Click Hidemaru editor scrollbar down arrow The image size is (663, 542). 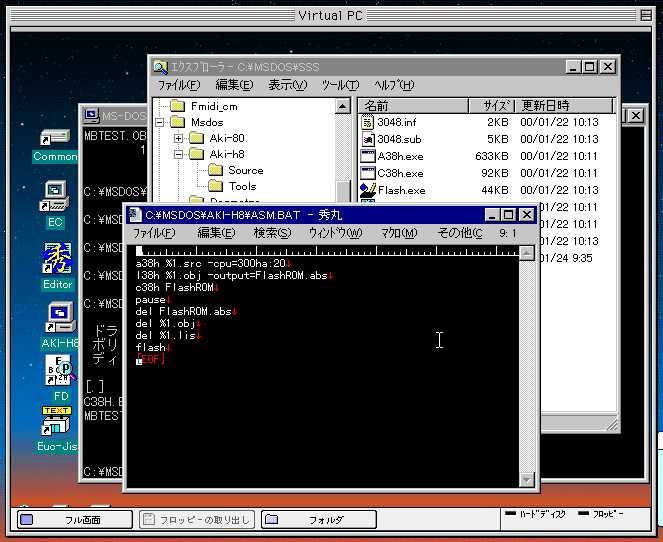pyautogui.click(x=526, y=480)
